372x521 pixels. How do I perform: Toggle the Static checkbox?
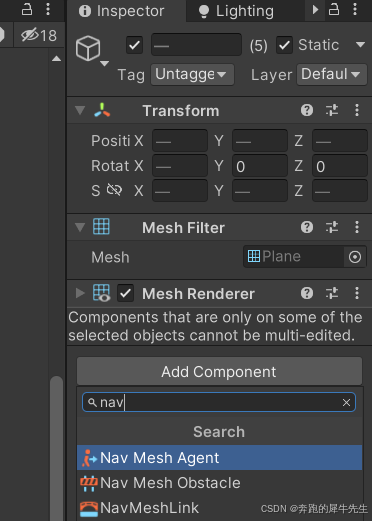(284, 45)
